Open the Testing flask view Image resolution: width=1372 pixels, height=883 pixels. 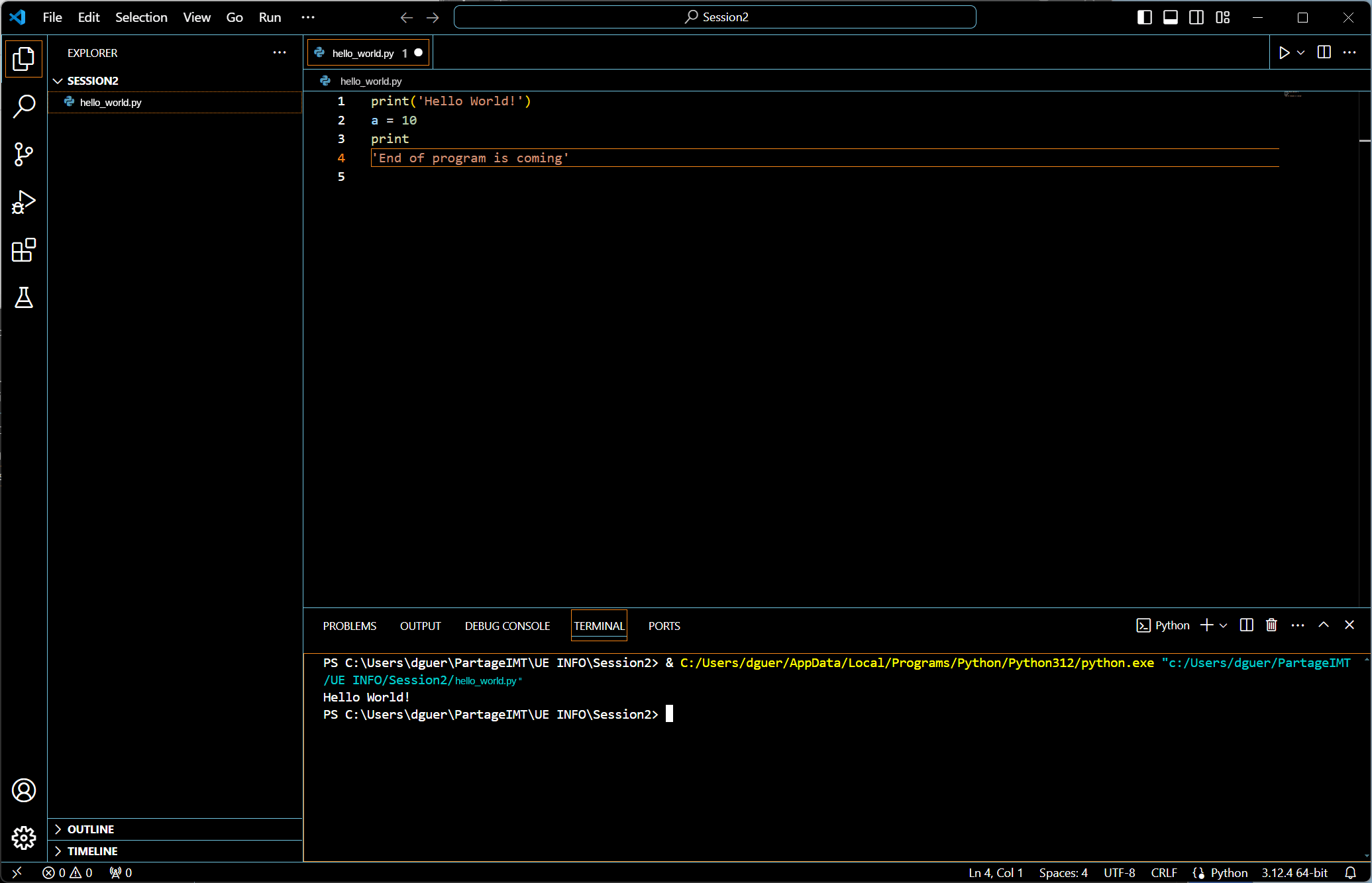pos(24,298)
